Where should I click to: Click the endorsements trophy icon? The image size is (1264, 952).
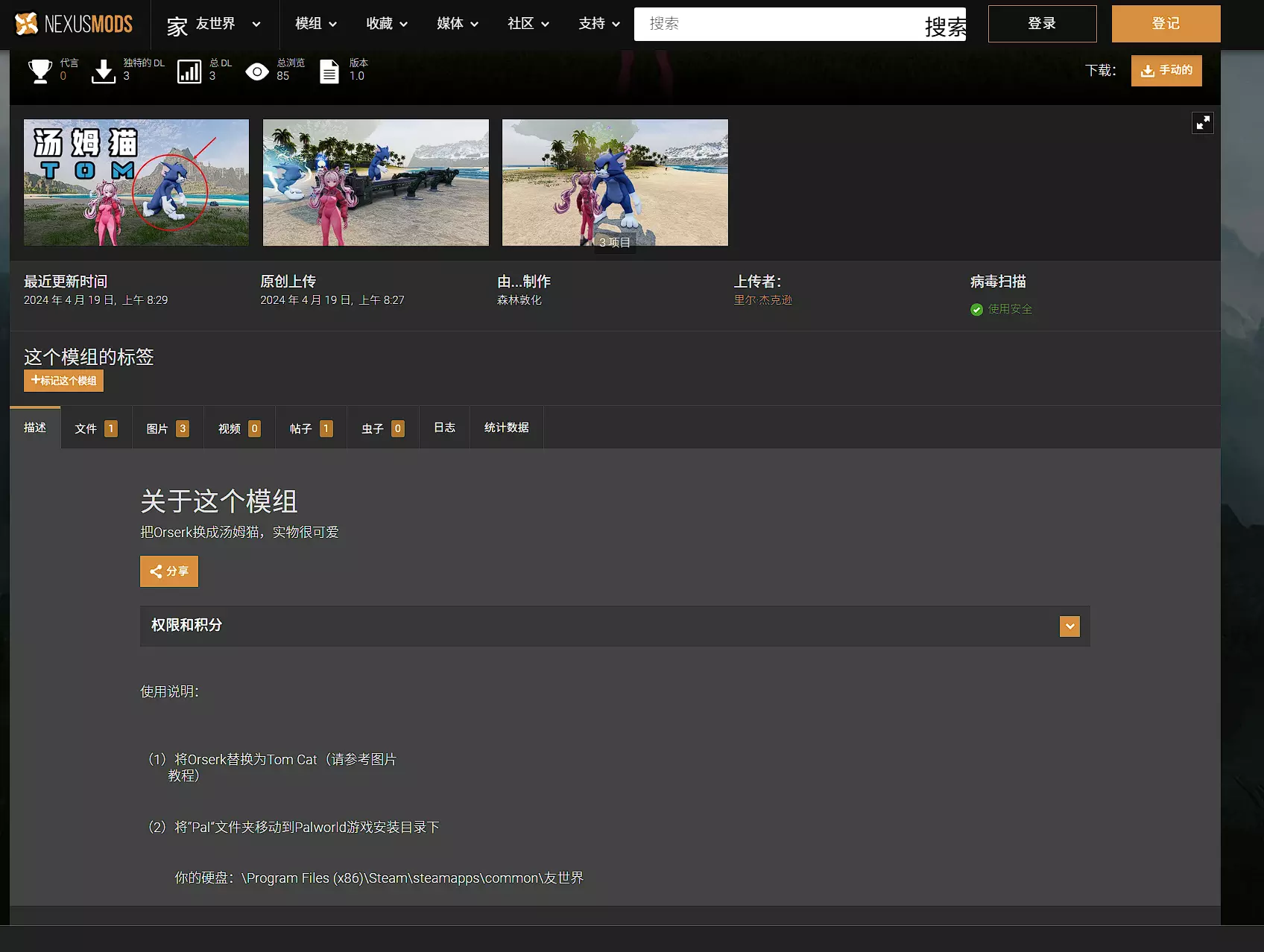coord(39,71)
